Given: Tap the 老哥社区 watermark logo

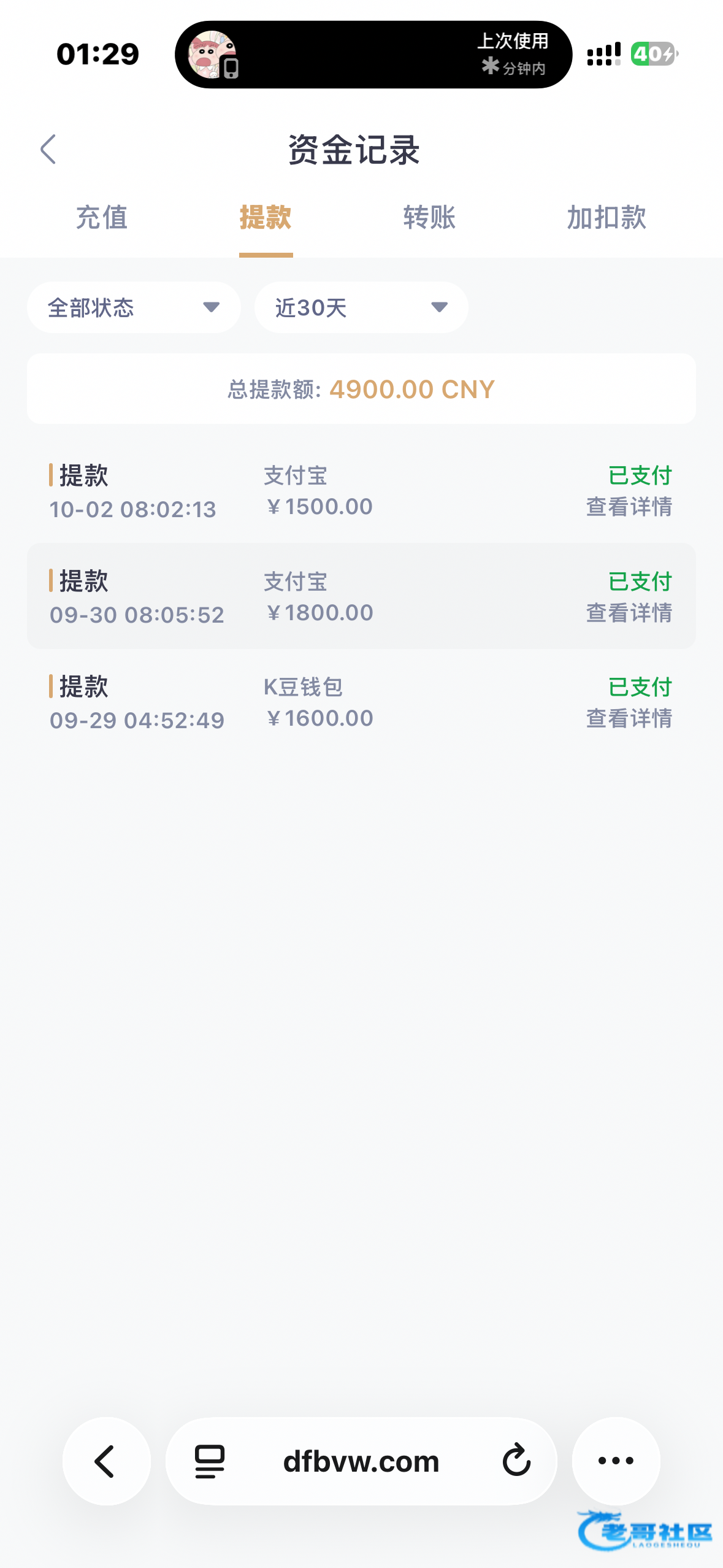Looking at the screenshot, I should click(x=645, y=1532).
